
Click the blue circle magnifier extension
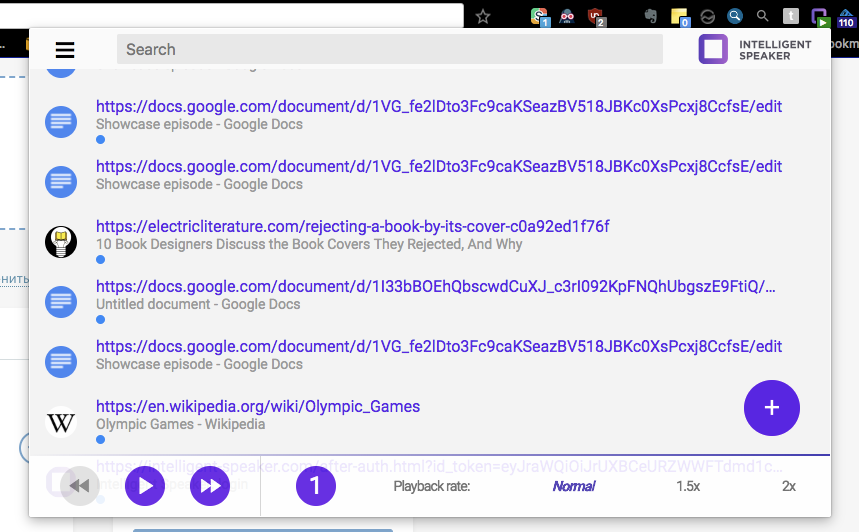pyautogui.click(x=735, y=16)
